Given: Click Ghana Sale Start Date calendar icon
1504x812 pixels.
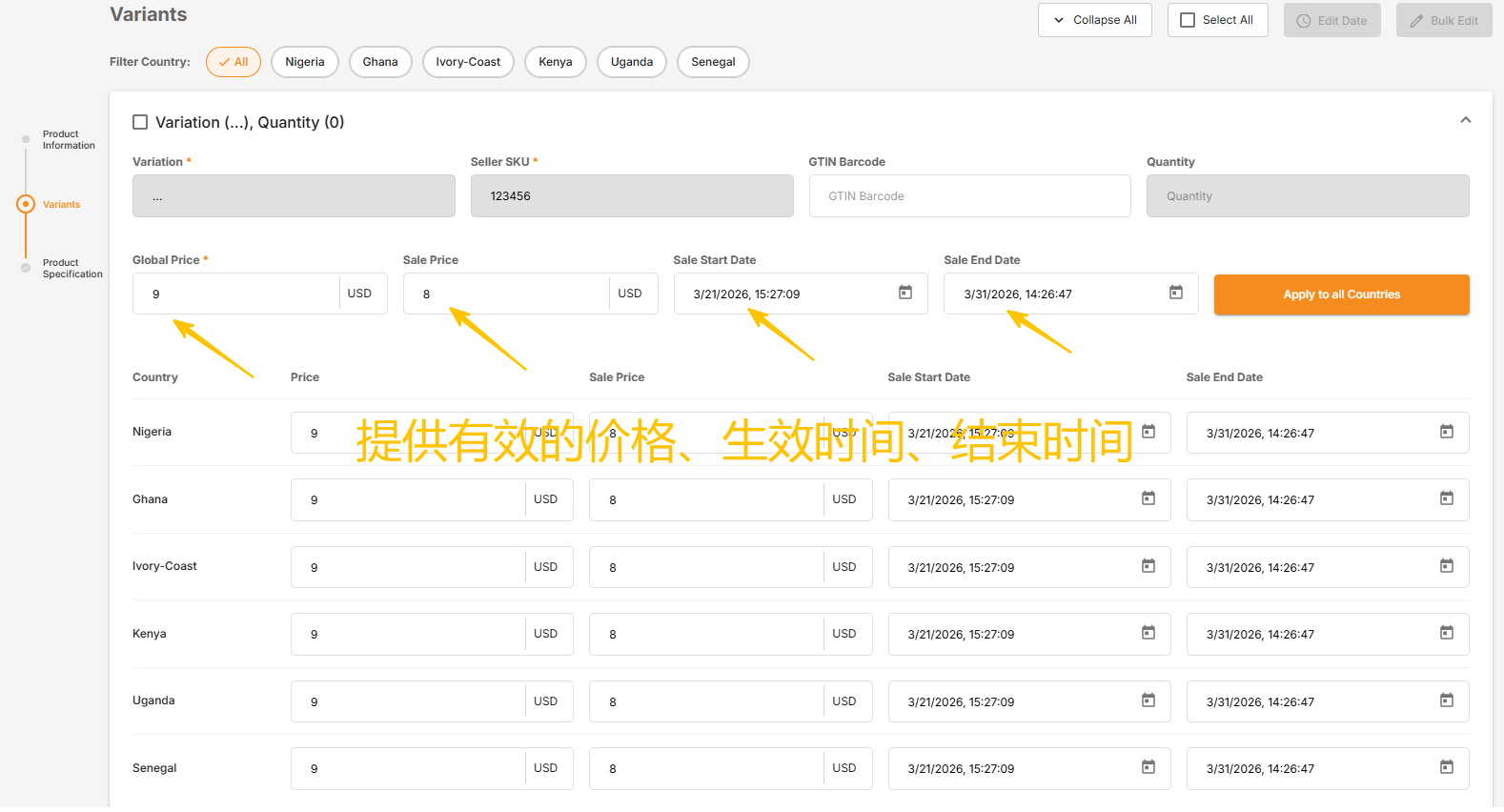Looking at the screenshot, I should click(x=1148, y=498).
